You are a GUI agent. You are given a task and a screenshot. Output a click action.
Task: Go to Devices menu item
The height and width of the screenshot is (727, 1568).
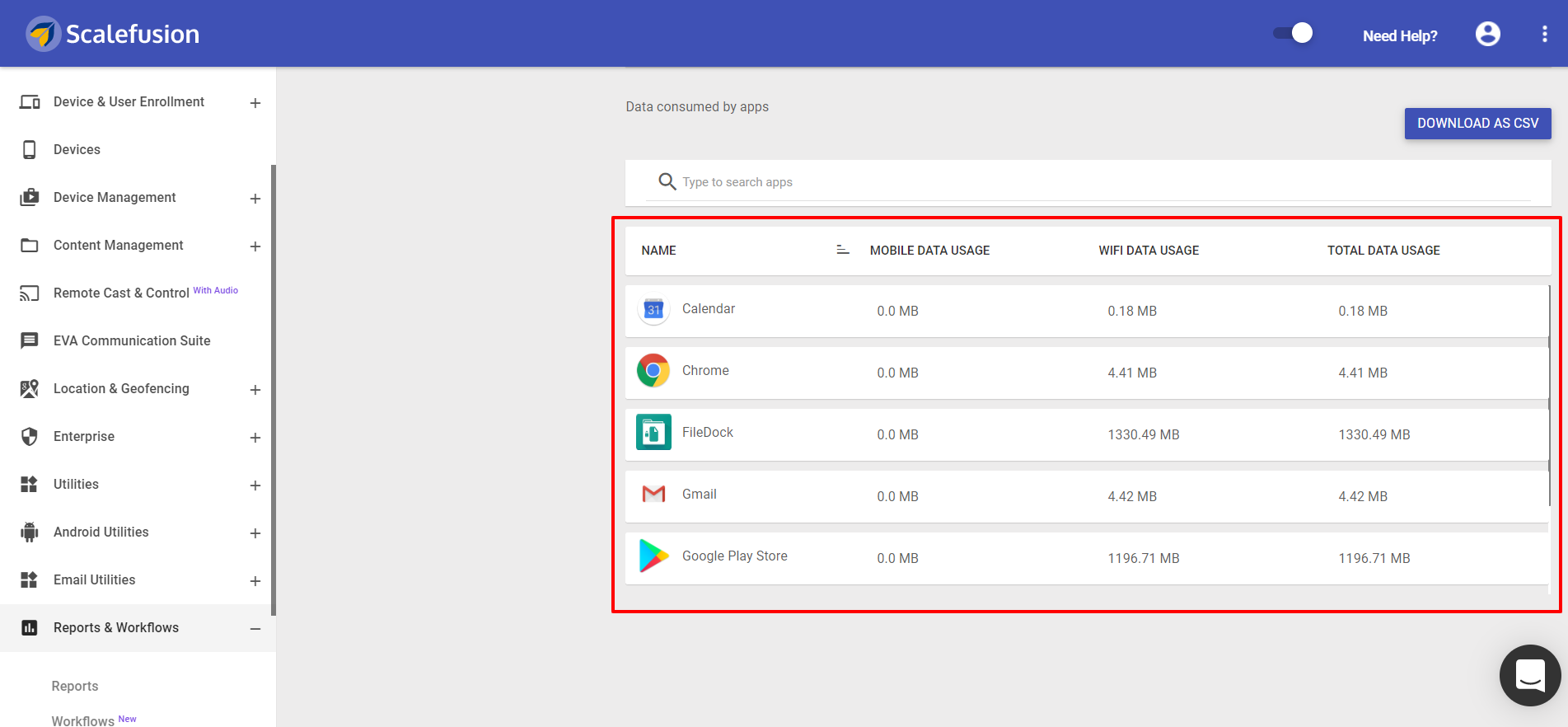77,149
